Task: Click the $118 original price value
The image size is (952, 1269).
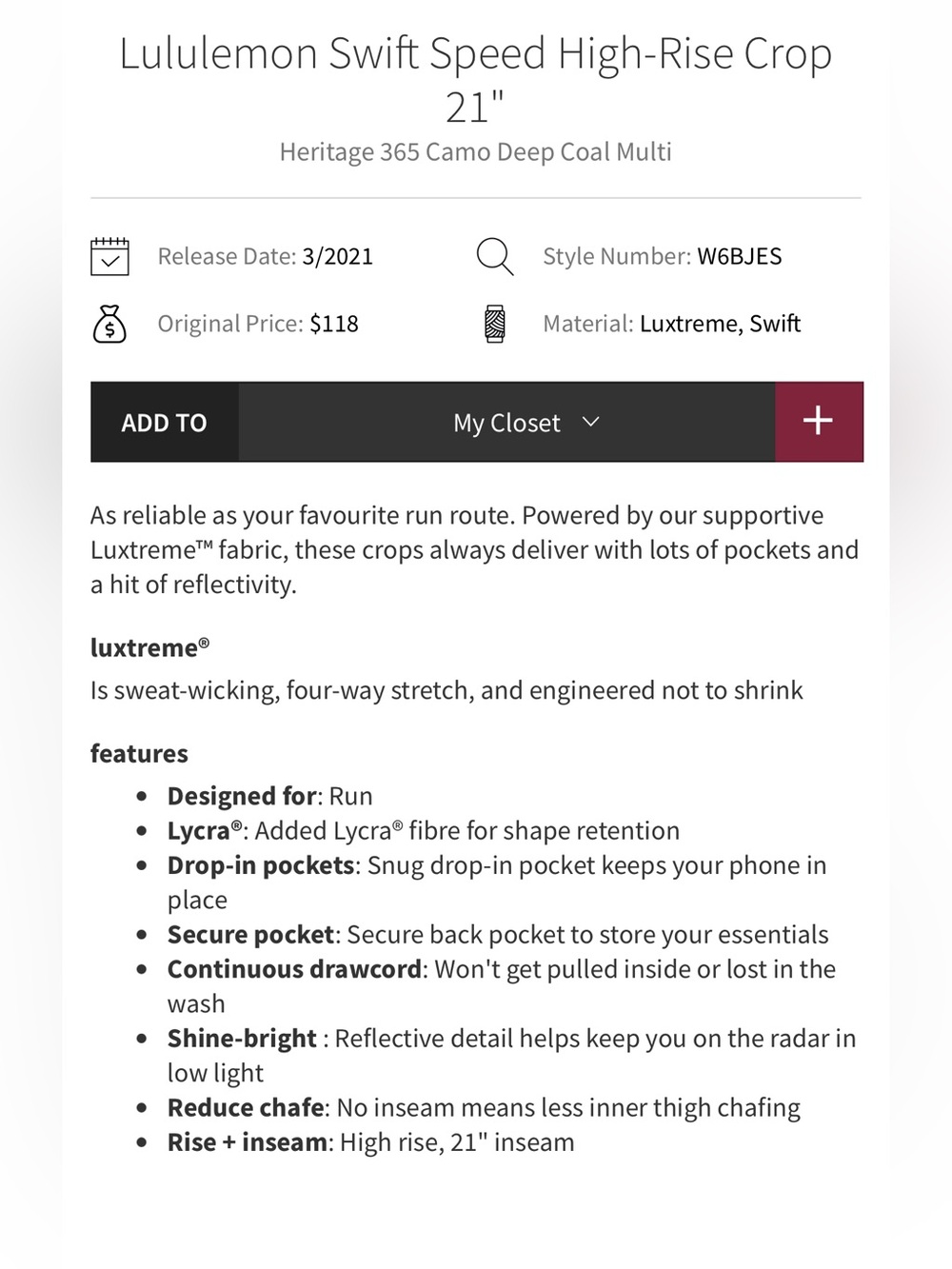Action: click(x=334, y=324)
